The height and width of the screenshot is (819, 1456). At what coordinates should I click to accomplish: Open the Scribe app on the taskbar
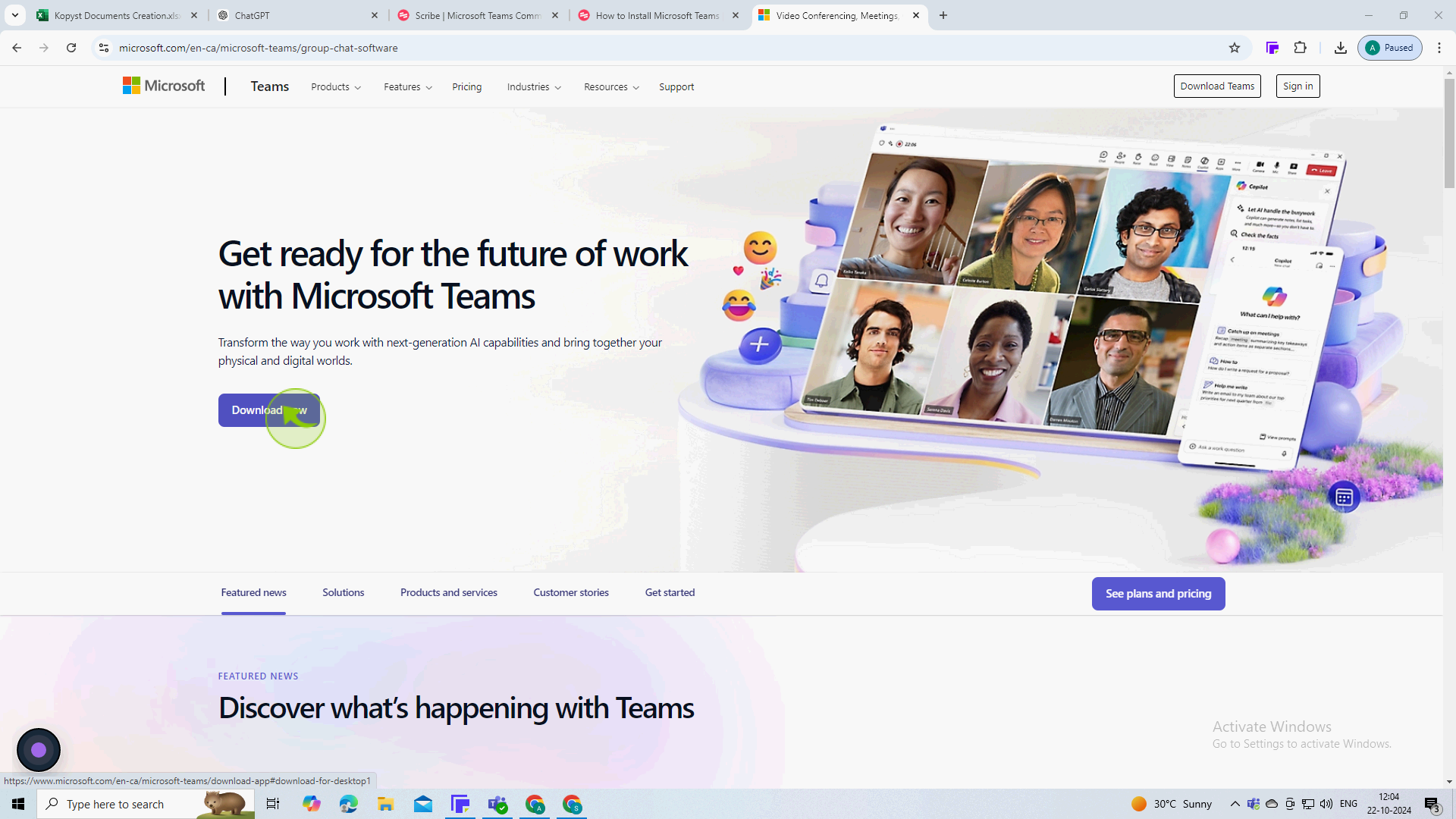click(x=460, y=804)
